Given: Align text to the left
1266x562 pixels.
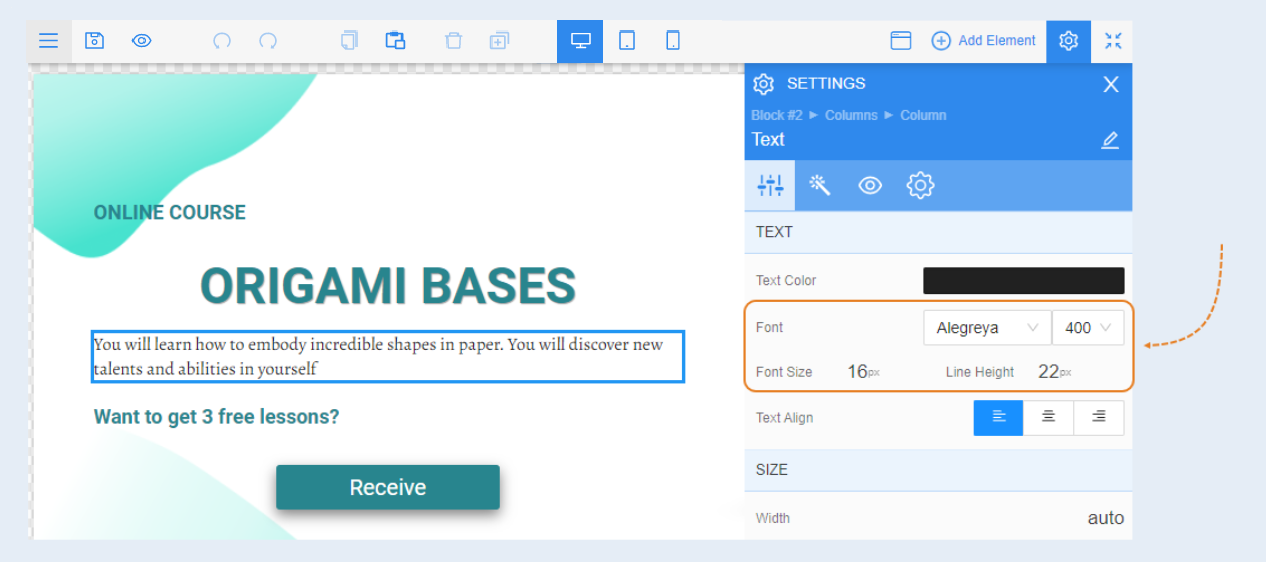Looking at the screenshot, I should [998, 418].
